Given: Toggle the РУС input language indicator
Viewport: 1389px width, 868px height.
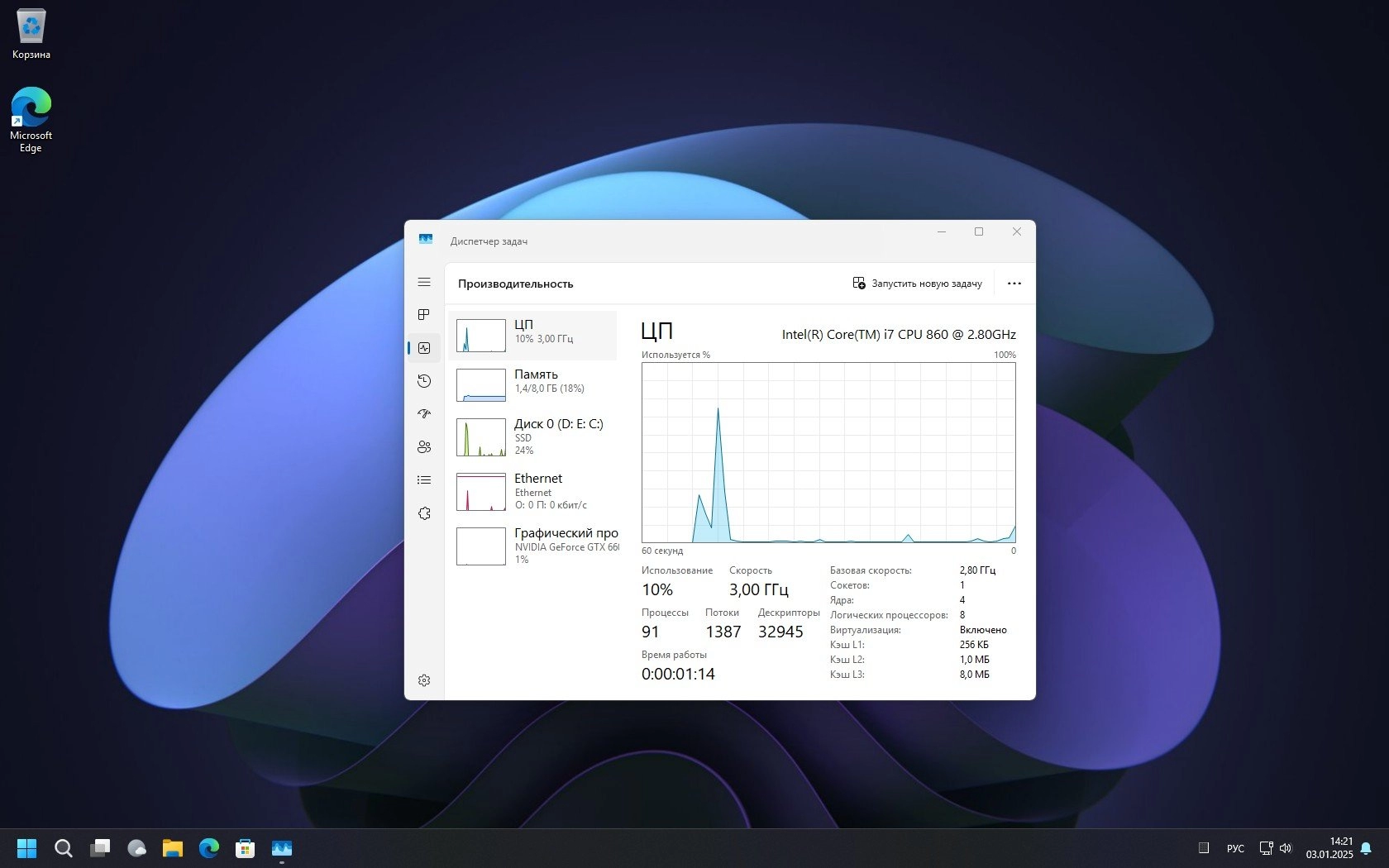Looking at the screenshot, I should 1235,848.
